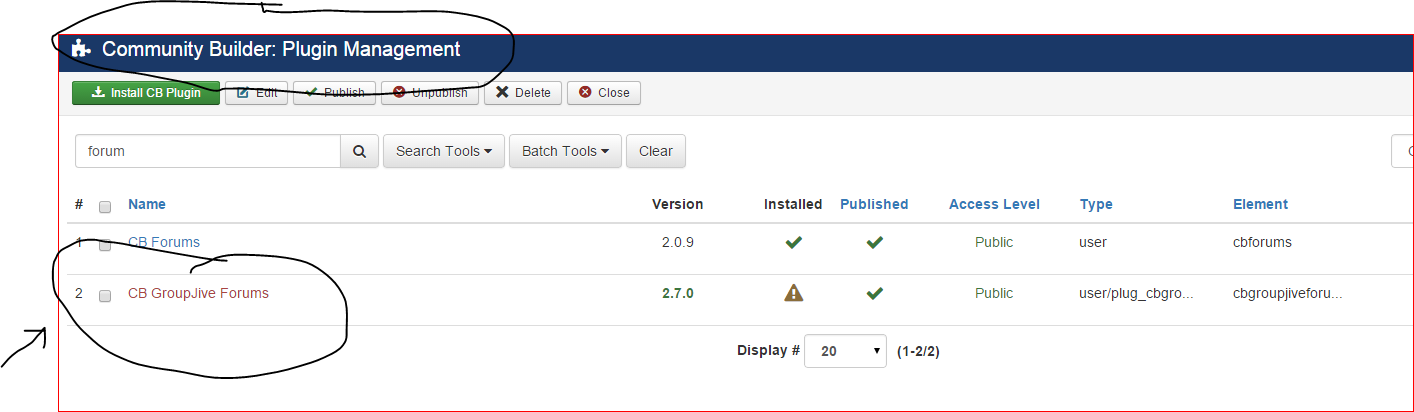
Task: Click the Edit toolbar button
Action: click(x=257, y=93)
